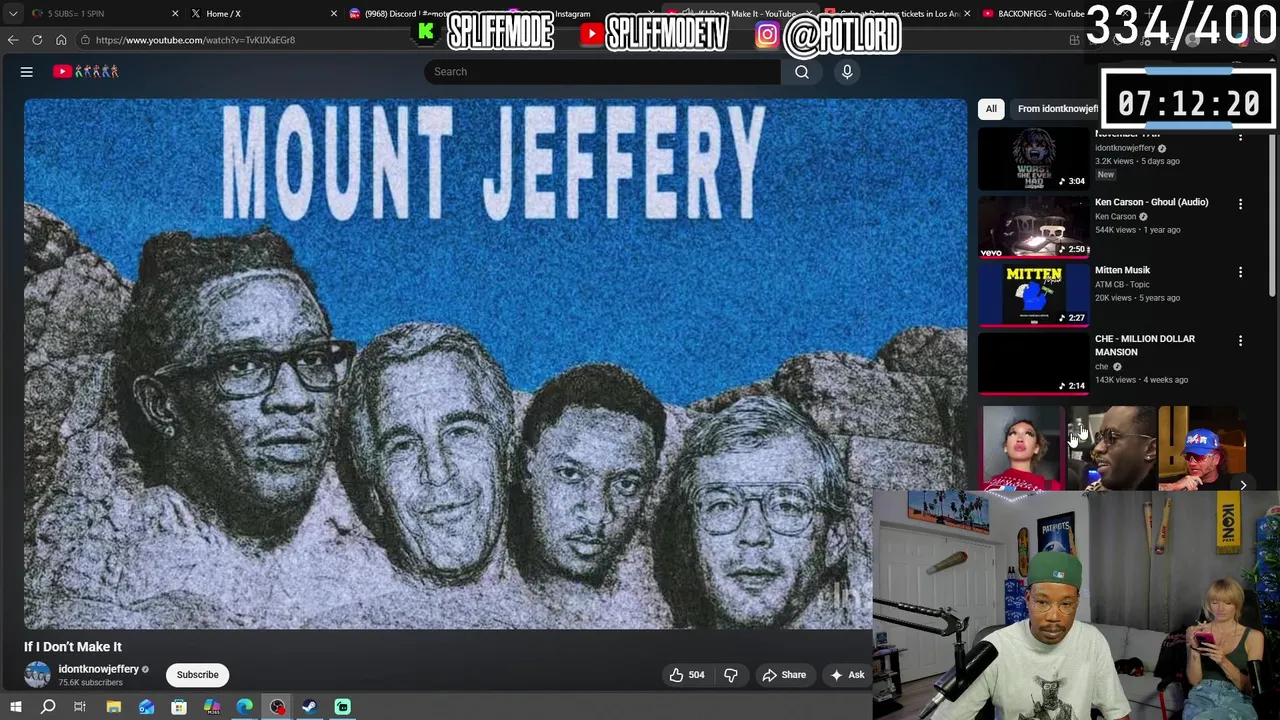Open more options for Mitten Musik video
This screenshot has height=720, width=1280.
click(1240, 272)
